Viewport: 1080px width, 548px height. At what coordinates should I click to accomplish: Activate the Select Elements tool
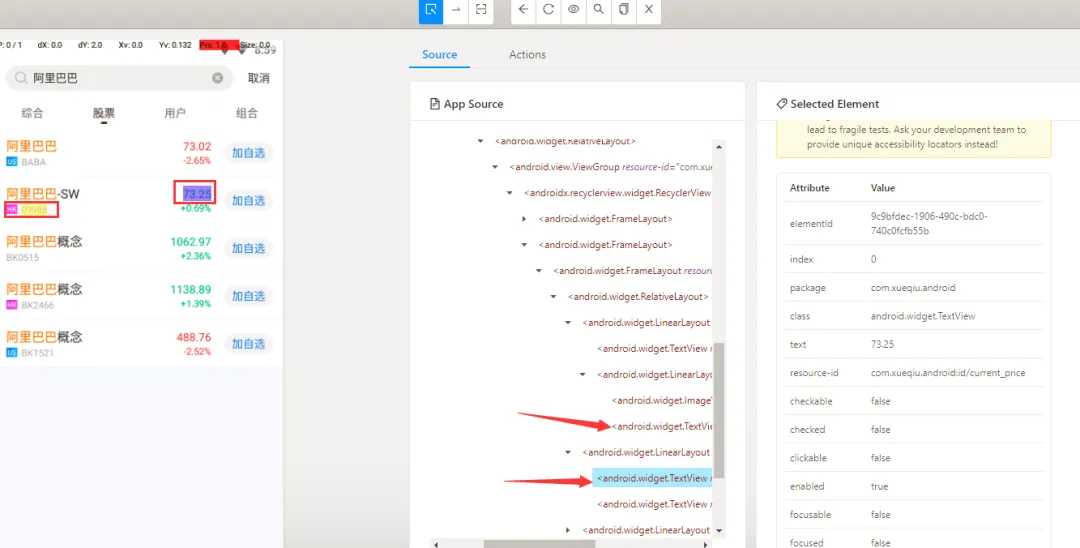click(x=431, y=10)
